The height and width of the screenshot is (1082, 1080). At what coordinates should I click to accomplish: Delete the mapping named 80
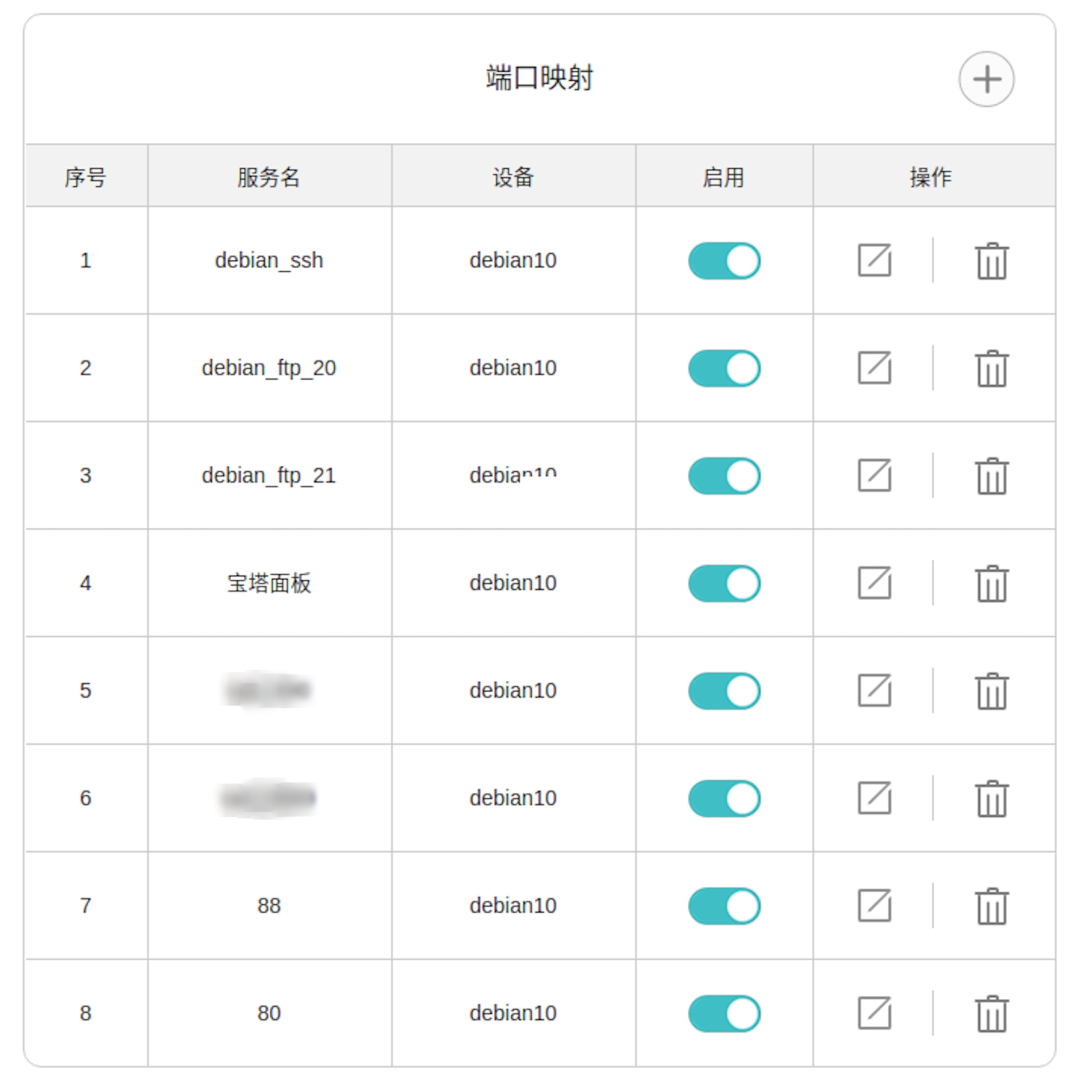(x=991, y=1014)
